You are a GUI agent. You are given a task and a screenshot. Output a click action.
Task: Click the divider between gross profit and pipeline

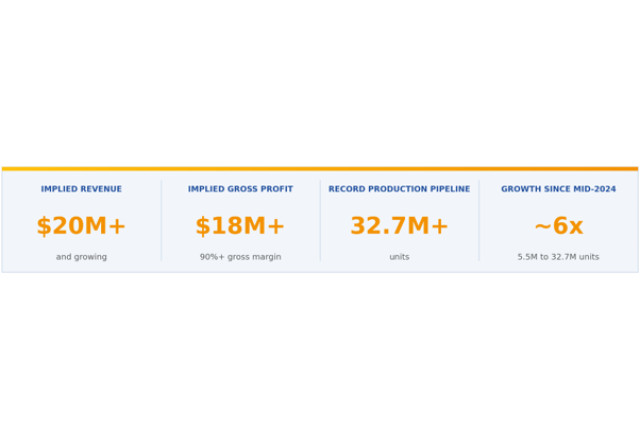320,220
